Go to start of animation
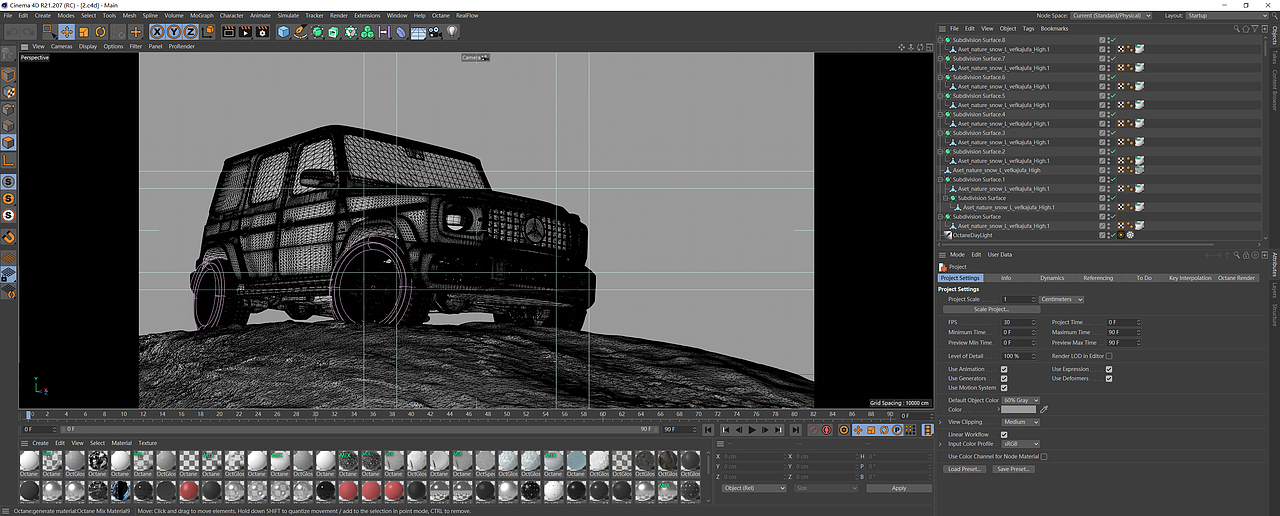This screenshot has height=516, width=1280. pyautogui.click(x=708, y=430)
